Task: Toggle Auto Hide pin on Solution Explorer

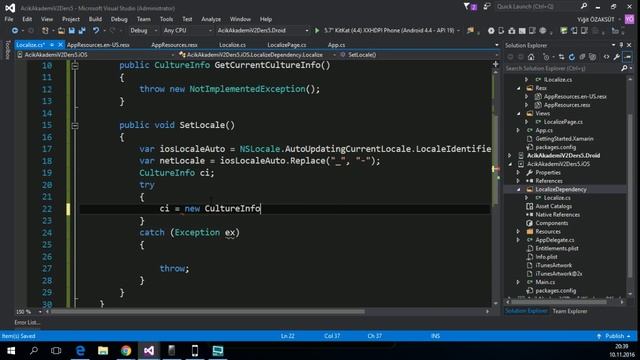Action: pos(621,45)
